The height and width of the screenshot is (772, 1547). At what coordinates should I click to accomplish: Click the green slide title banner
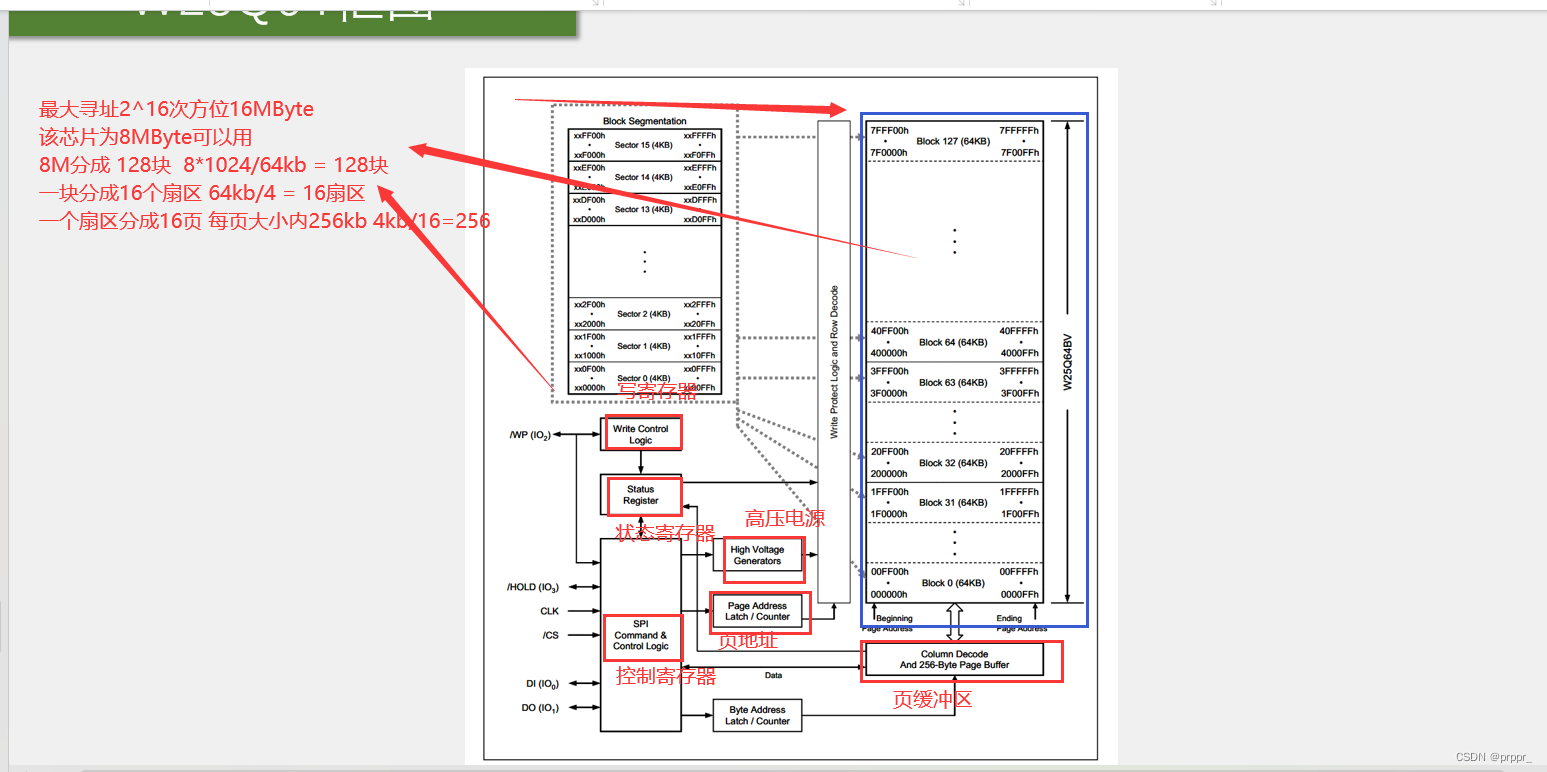(290, 20)
